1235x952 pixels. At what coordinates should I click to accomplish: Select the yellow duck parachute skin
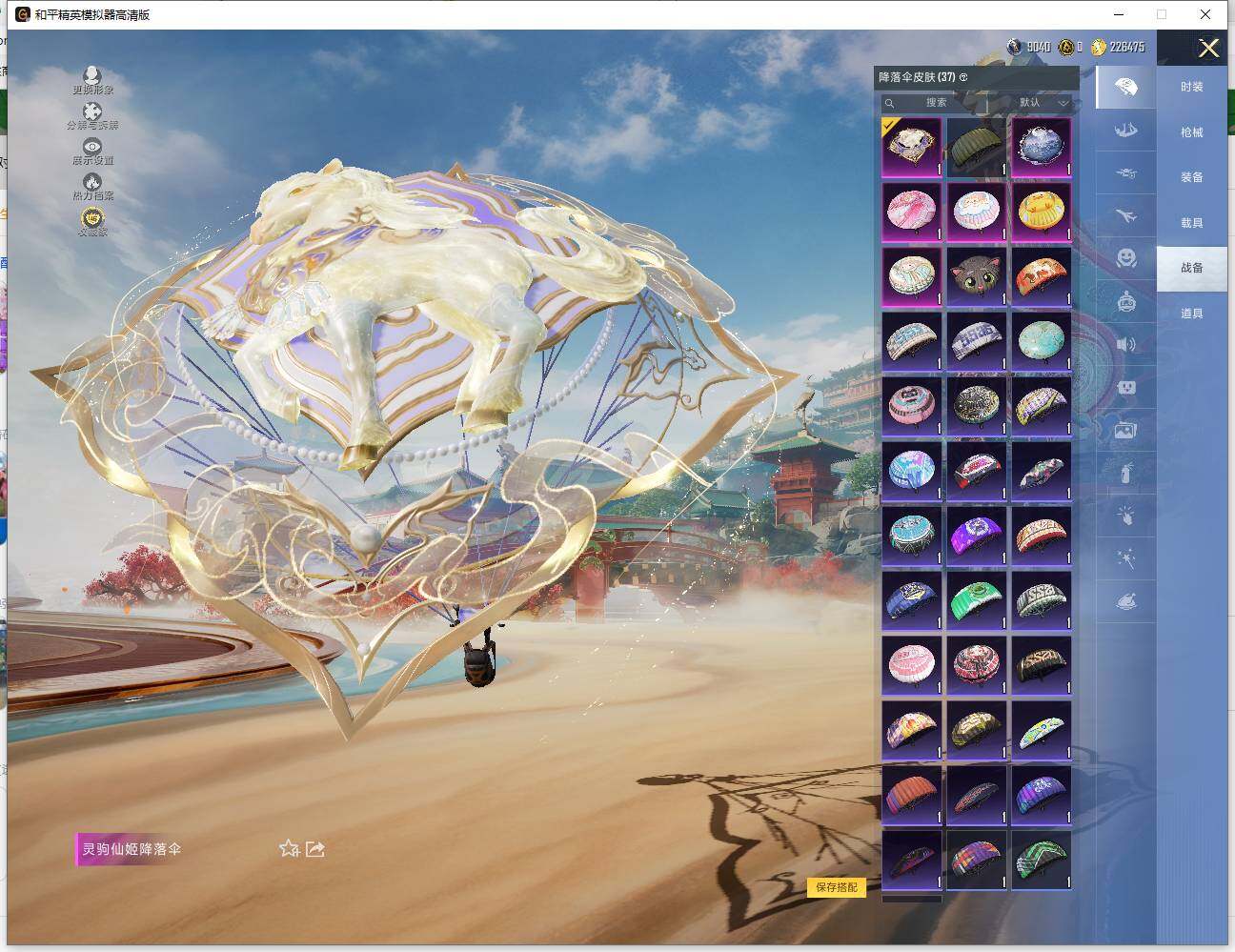[x=1042, y=212]
